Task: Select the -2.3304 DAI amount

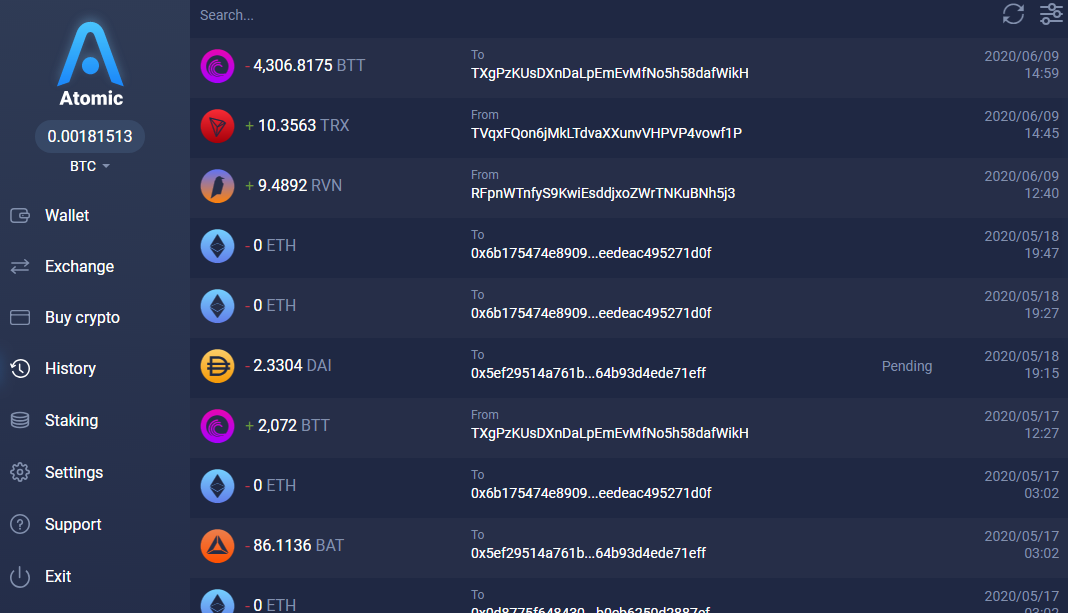Action: click(288, 365)
